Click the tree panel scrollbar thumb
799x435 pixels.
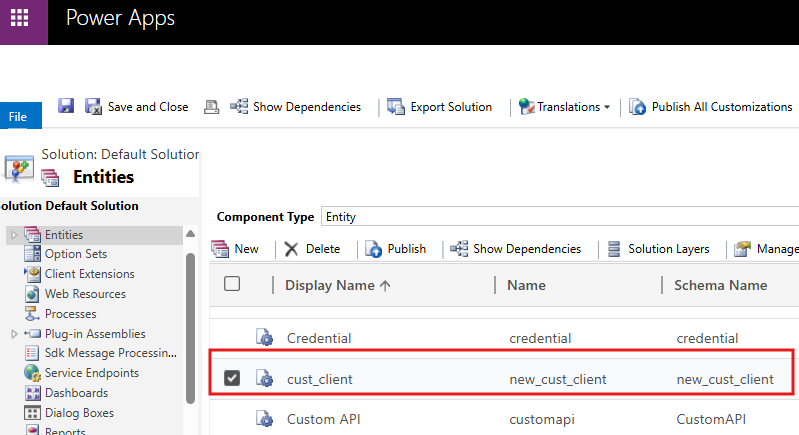tap(191, 329)
